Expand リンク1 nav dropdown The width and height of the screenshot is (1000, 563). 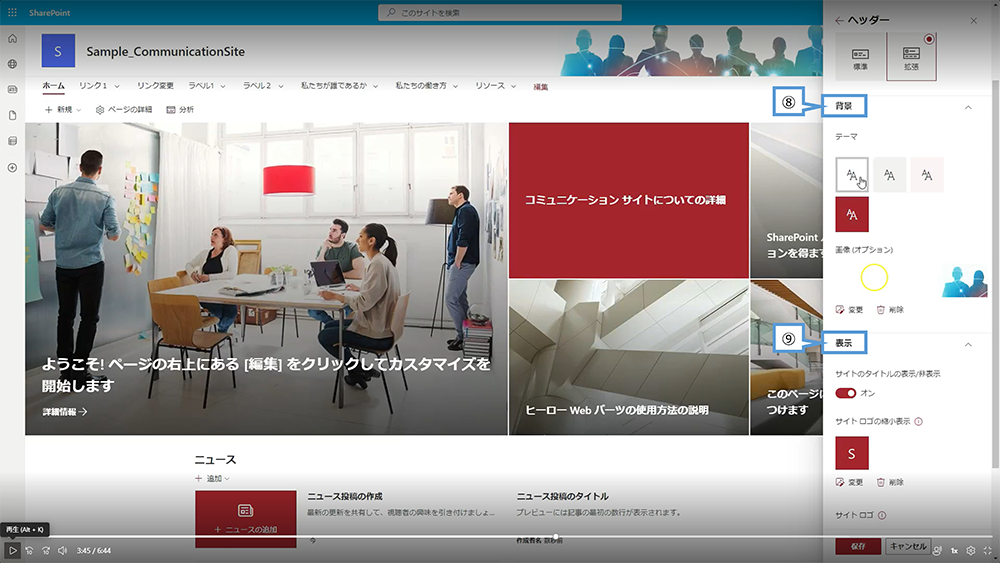[x=117, y=86]
